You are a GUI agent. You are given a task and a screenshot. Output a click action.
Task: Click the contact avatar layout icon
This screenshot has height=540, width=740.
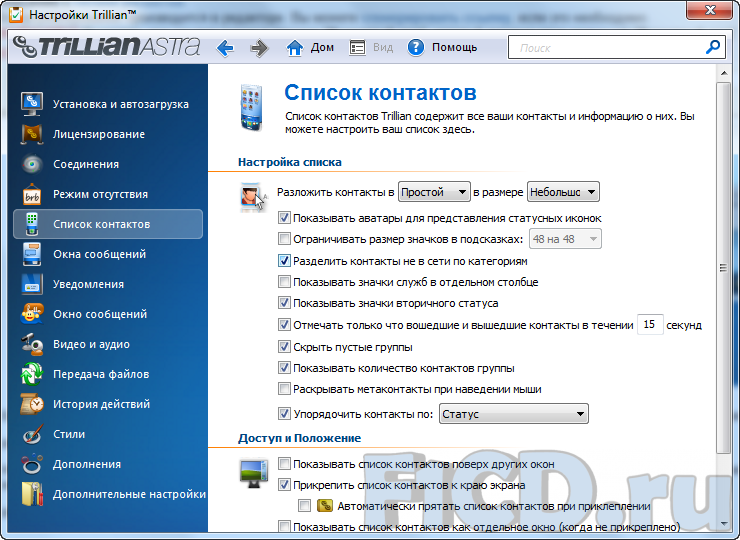[253, 197]
